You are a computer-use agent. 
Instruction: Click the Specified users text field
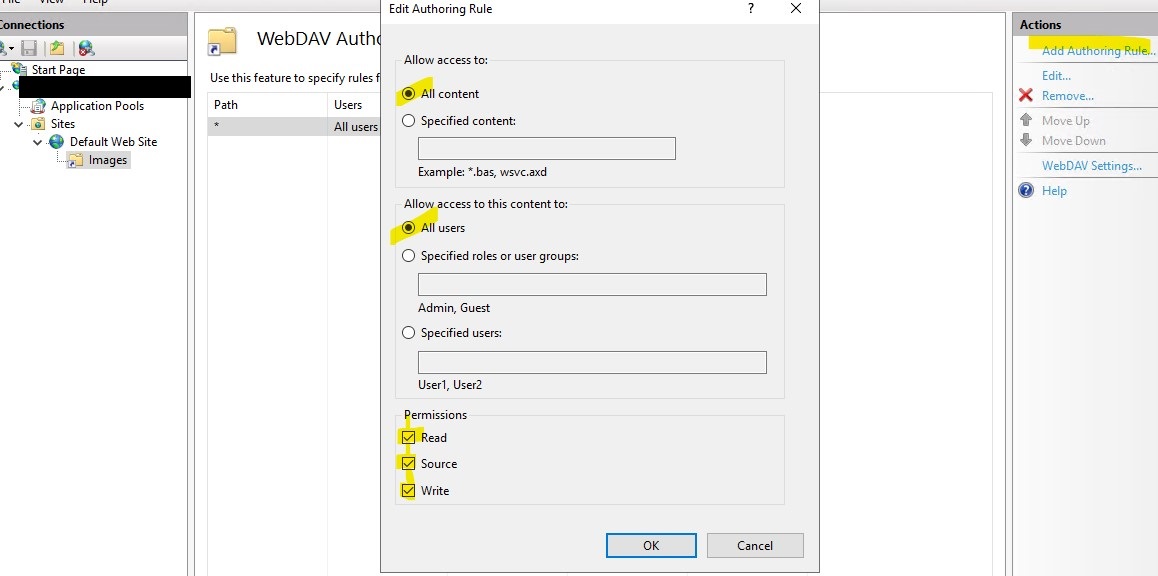coord(592,363)
